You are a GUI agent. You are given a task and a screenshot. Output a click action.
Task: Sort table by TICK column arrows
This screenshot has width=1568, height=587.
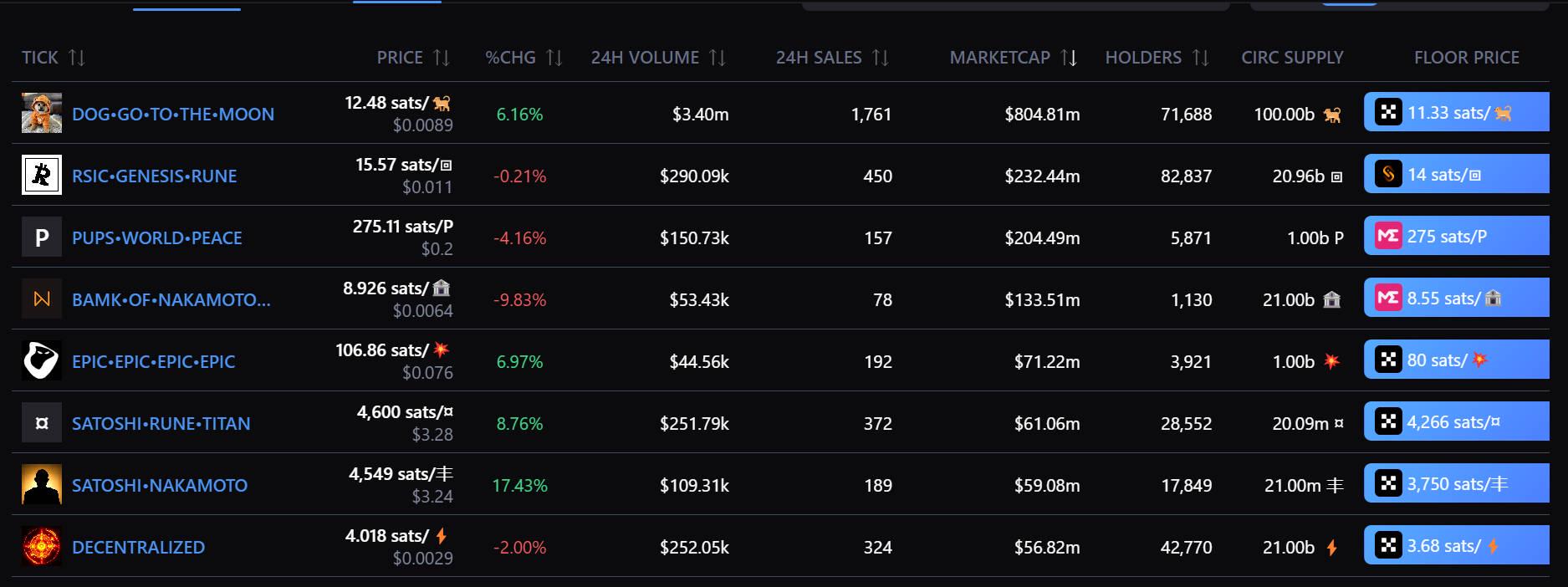(77, 58)
